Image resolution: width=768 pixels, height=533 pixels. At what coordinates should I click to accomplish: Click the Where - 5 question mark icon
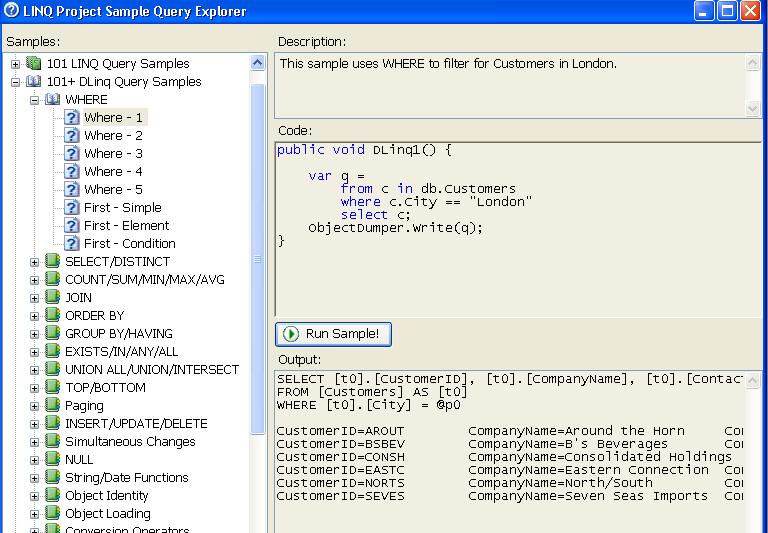[x=72, y=190]
